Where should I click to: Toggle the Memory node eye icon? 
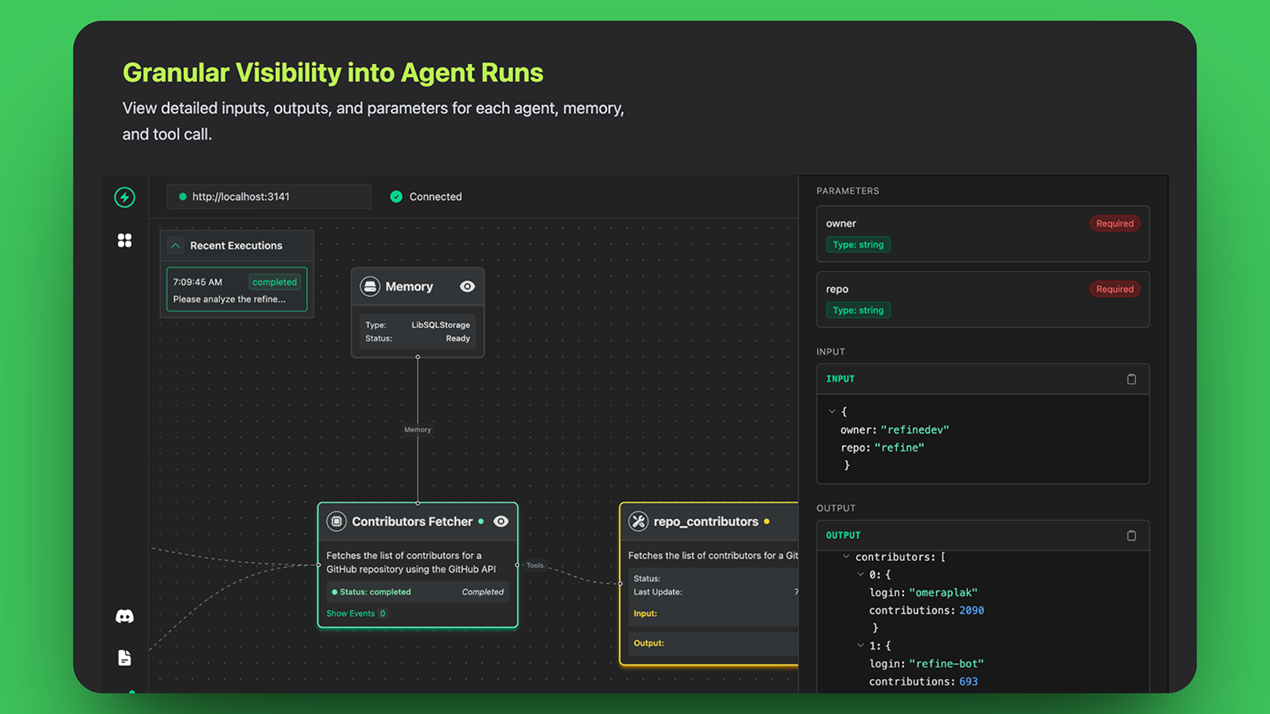(x=467, y=287)
